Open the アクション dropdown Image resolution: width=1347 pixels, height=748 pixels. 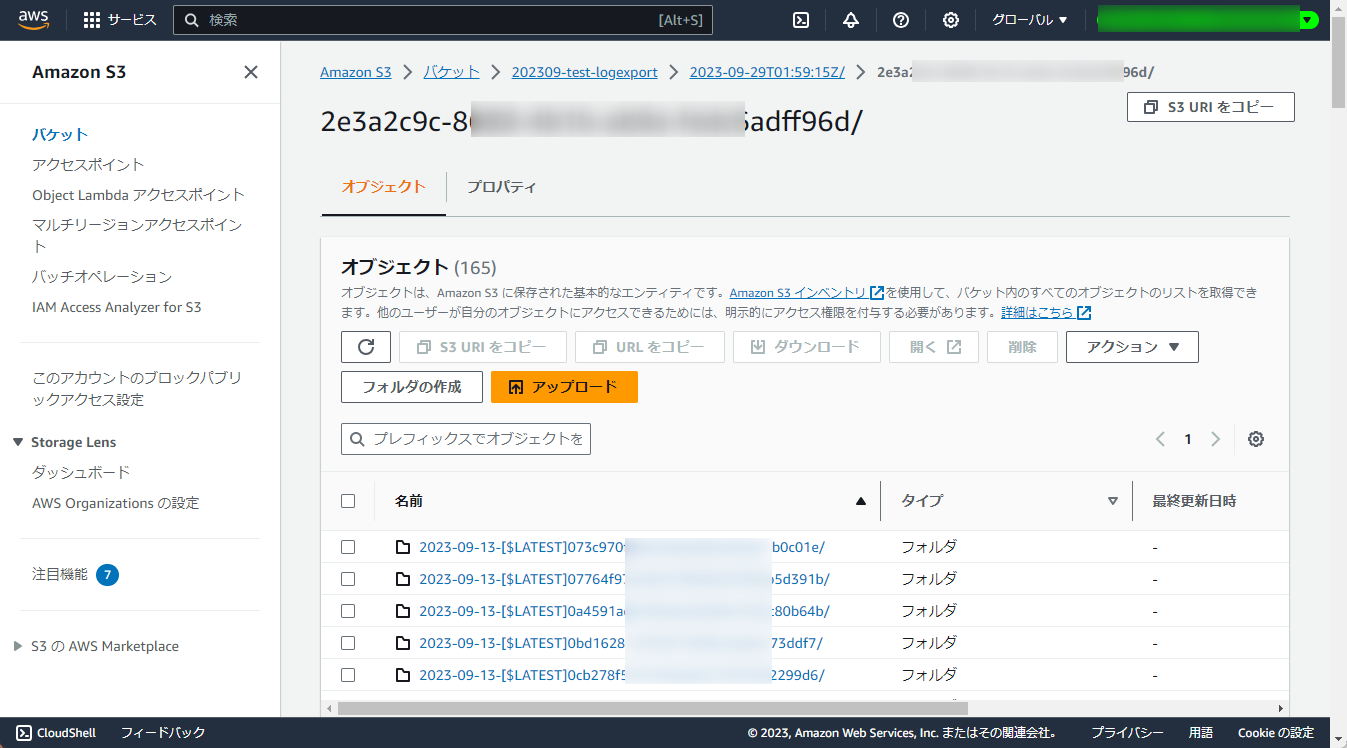[x=1131, y=347]
